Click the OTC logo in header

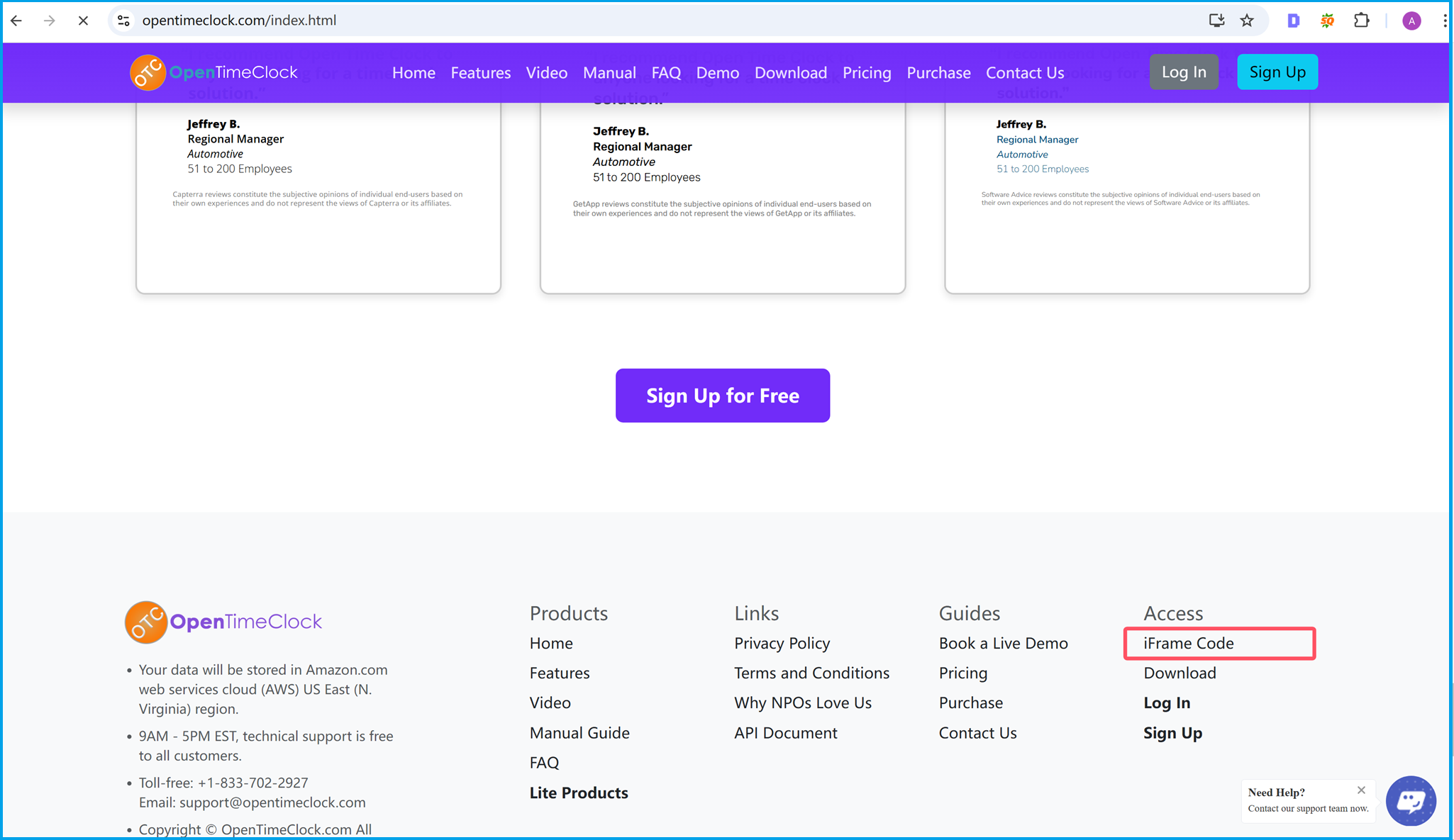click(x=214, y=72)
